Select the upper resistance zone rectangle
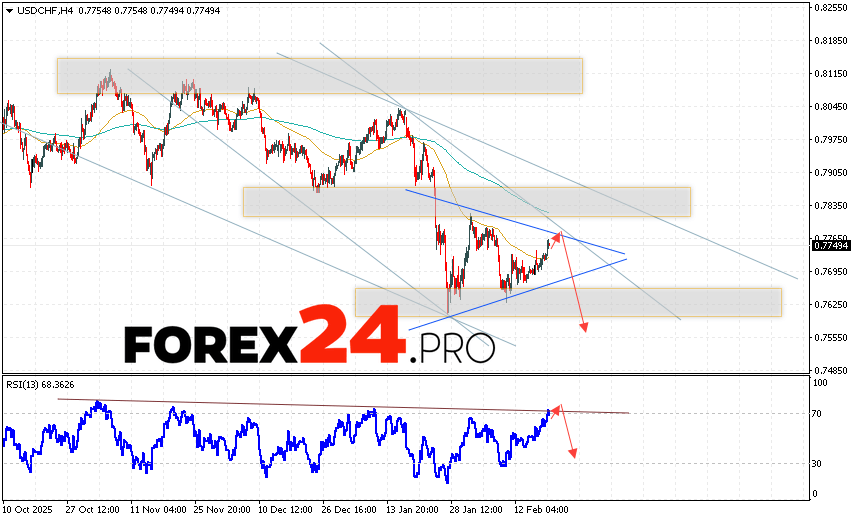 pyautogui.click(x=319, y=75)
